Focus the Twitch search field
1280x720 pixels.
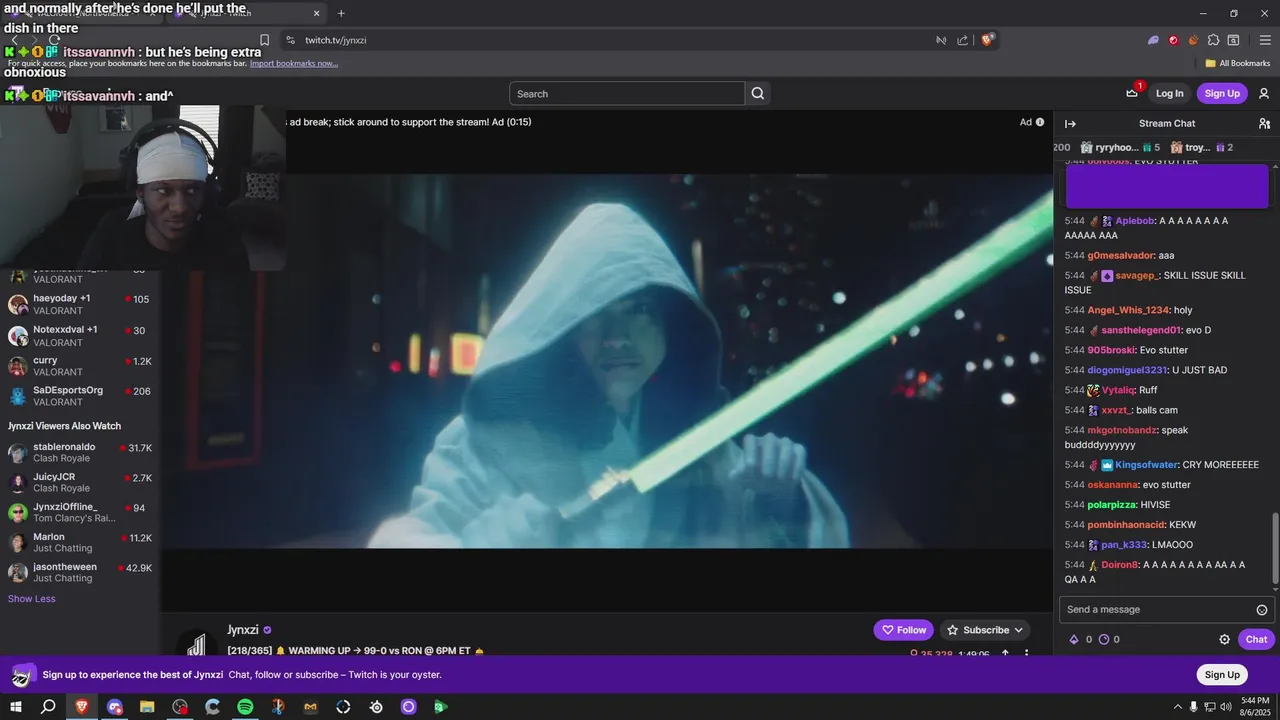pos(627,93)
